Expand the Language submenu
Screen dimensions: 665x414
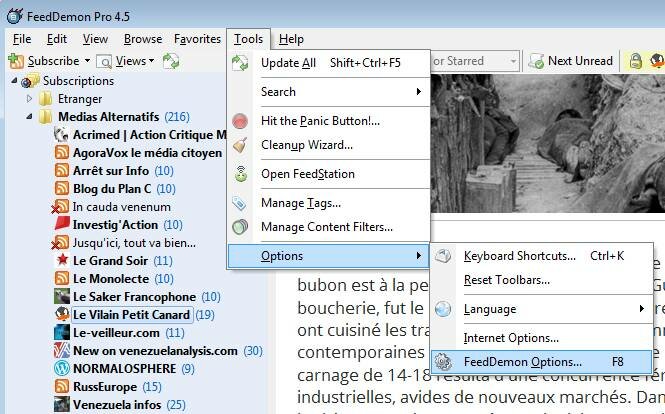point(542,309)
